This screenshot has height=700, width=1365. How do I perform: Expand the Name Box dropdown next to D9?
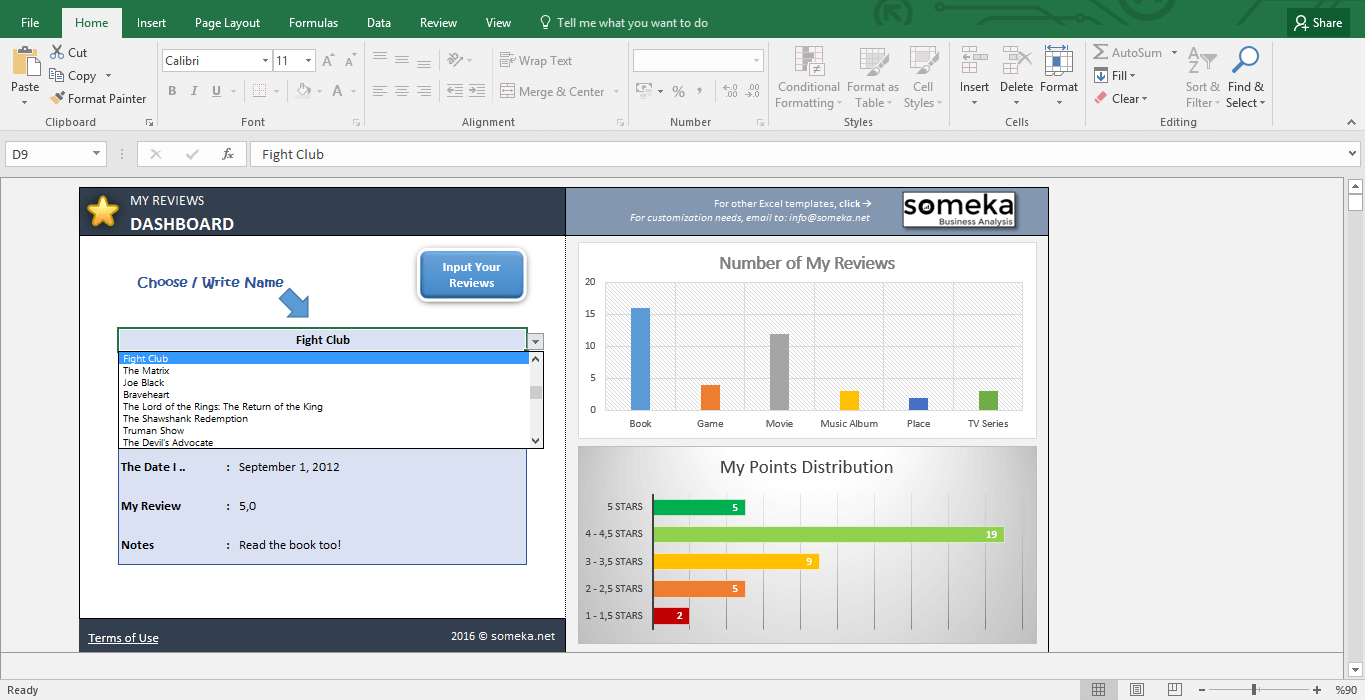click(x=97, y=154)
